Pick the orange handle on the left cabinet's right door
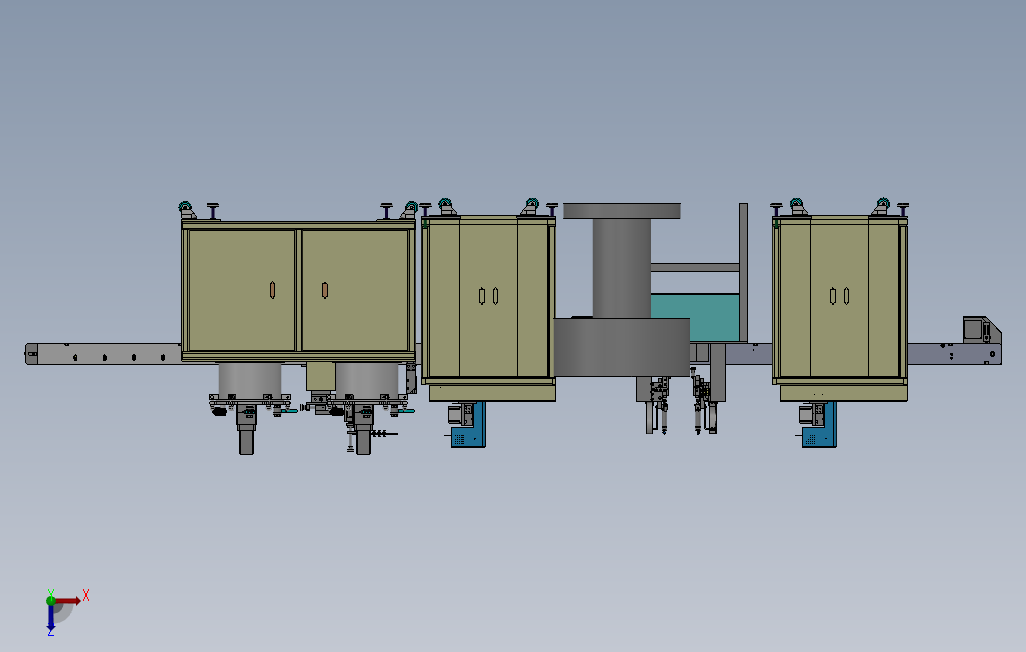 pos(325,290)
